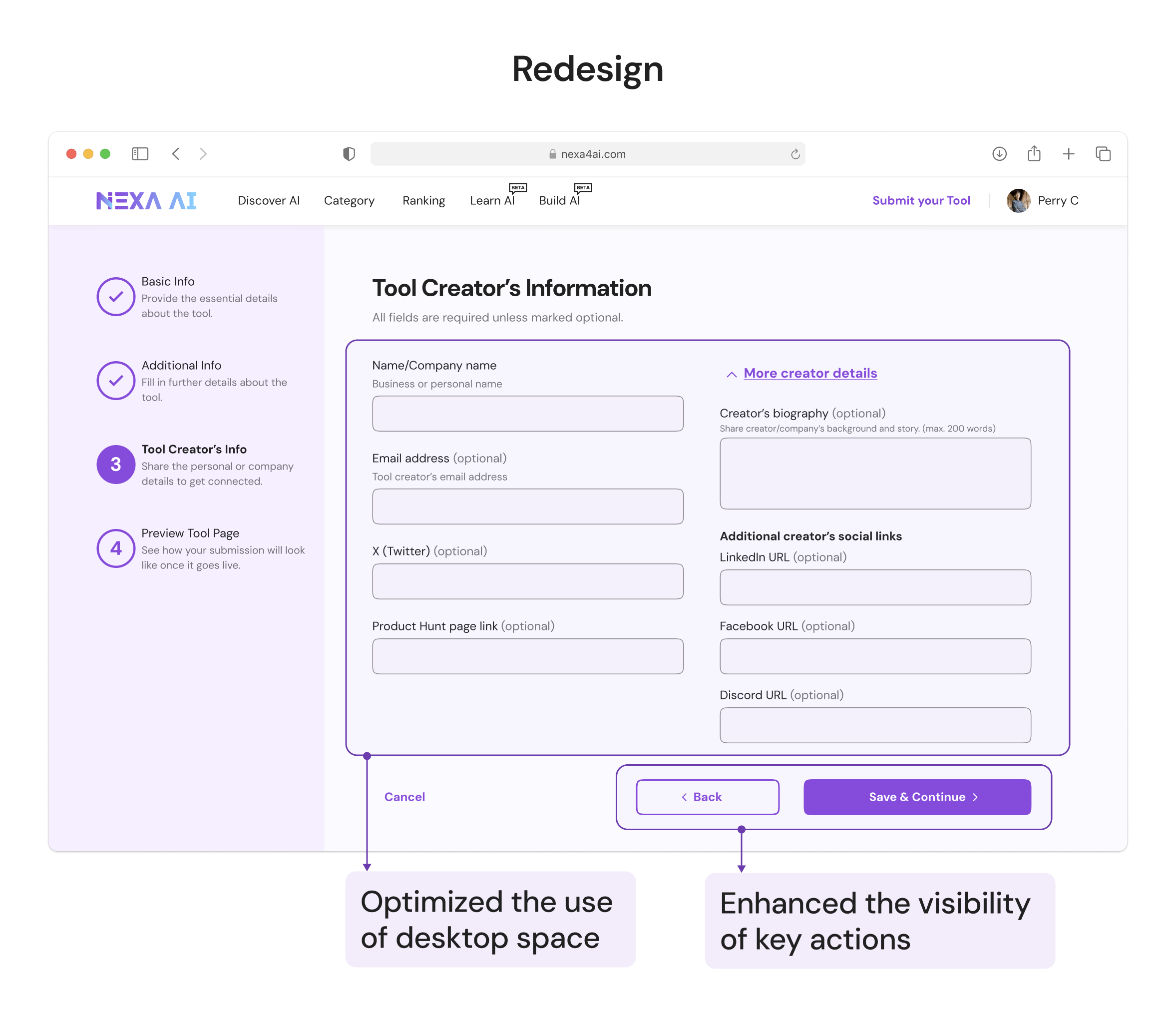
Task: Click the Name/Company name input field
Action: pos(528,414)
